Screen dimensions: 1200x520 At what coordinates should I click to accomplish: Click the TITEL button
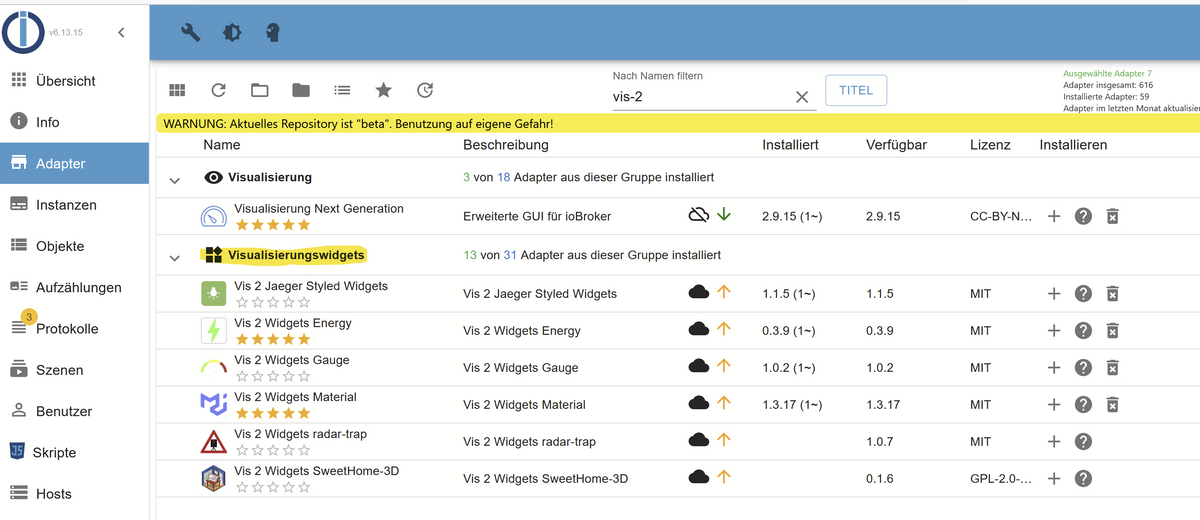[856, 90]
